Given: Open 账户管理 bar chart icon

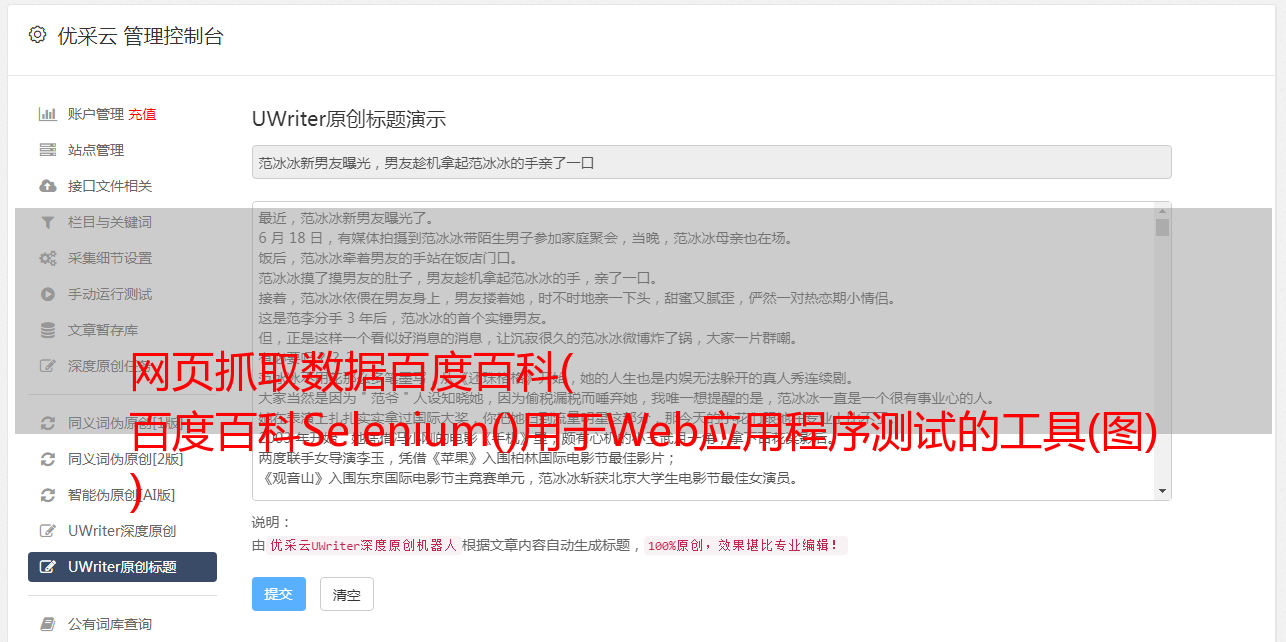Looking at the screenshot, I should (47, 114).
